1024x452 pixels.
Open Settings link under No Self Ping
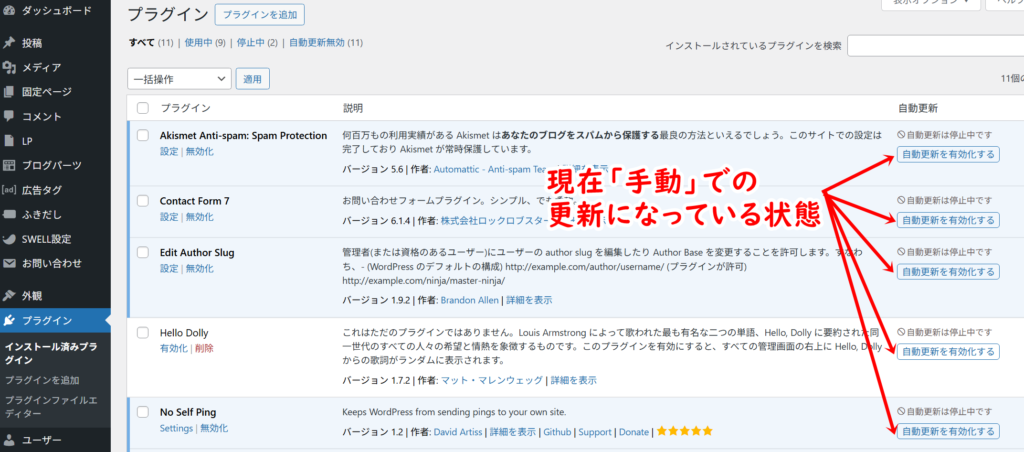point(176,428)
